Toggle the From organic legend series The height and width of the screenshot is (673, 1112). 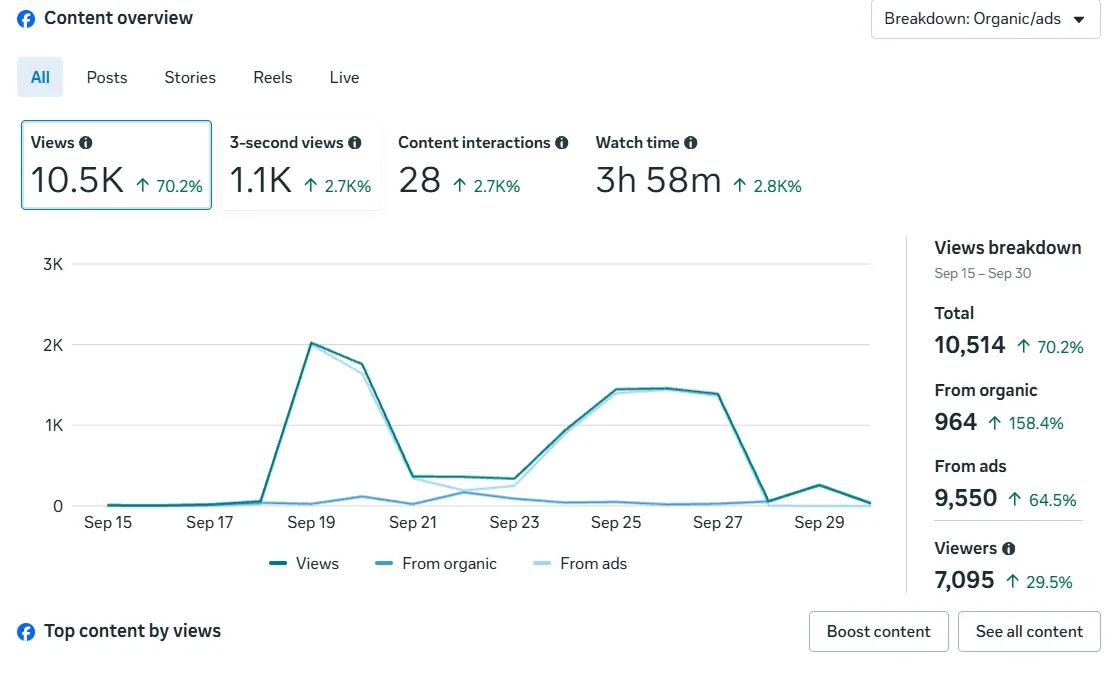436,564
